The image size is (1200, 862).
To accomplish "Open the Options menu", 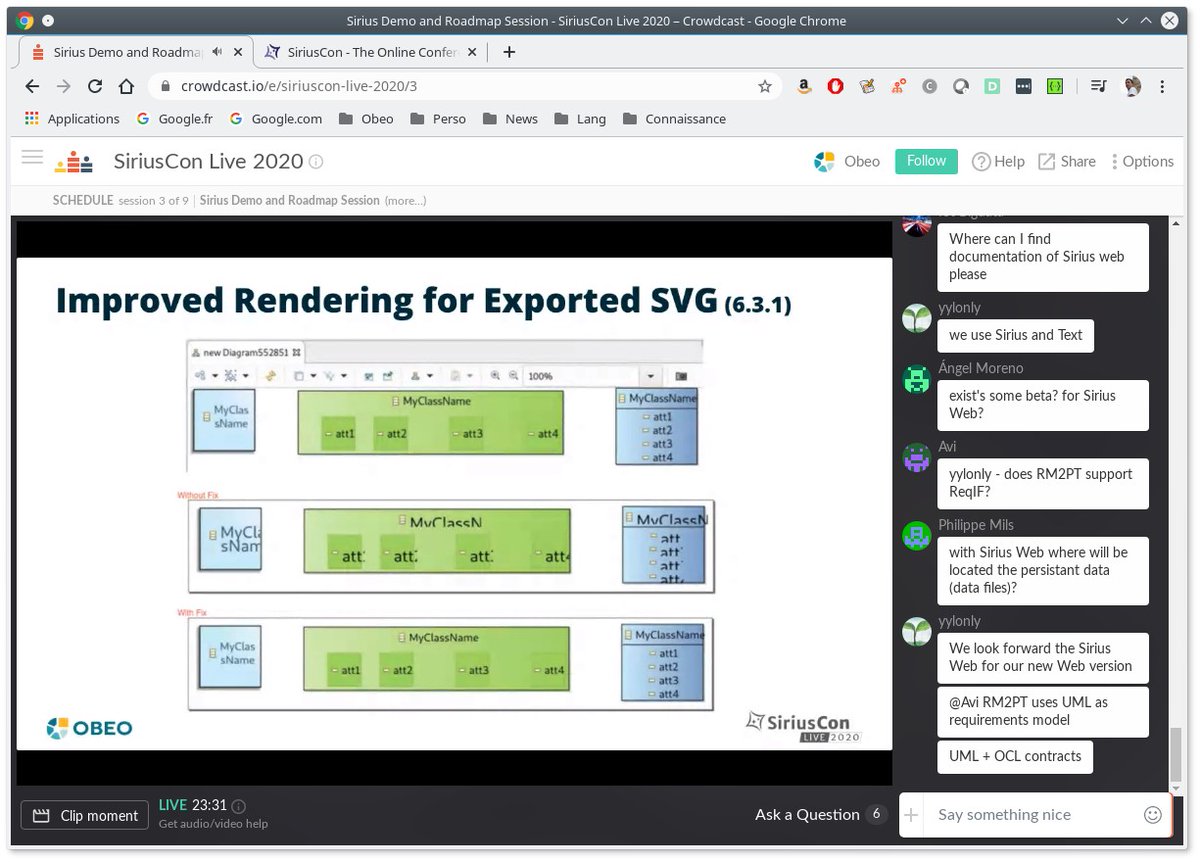I will pos(1142,161).
